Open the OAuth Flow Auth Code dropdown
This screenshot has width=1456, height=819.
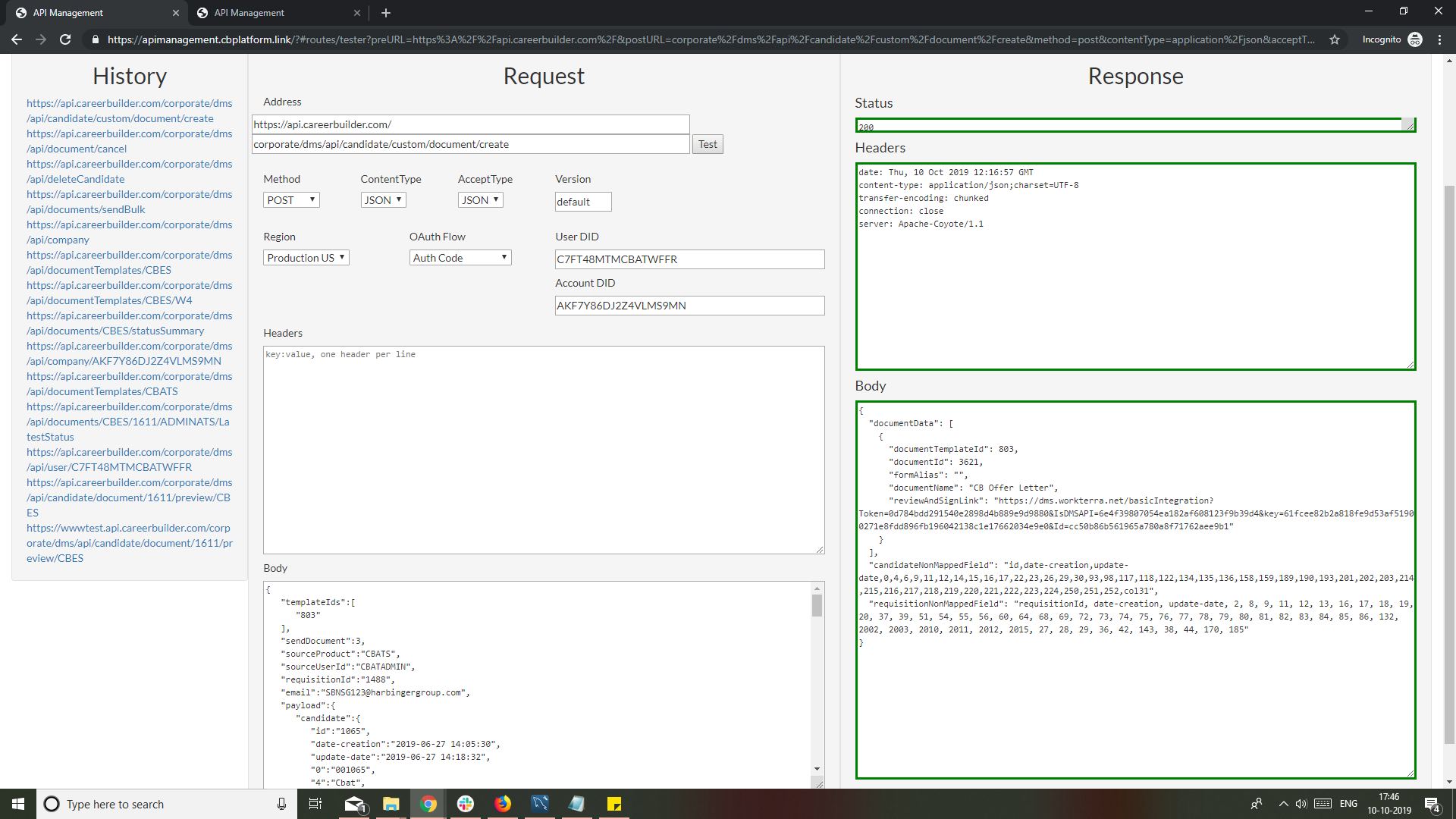[x=460, y=258]
